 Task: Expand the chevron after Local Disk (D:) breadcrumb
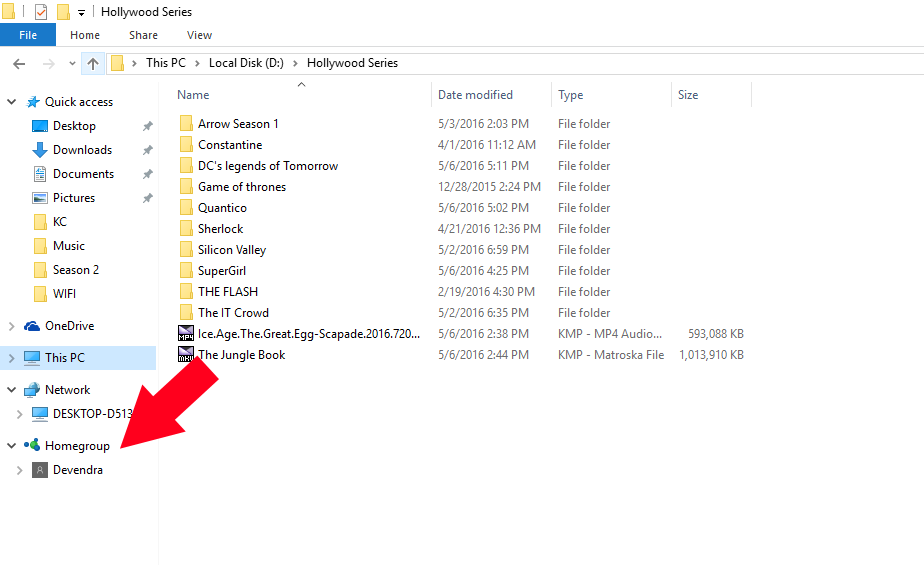(x=295, y=64)
